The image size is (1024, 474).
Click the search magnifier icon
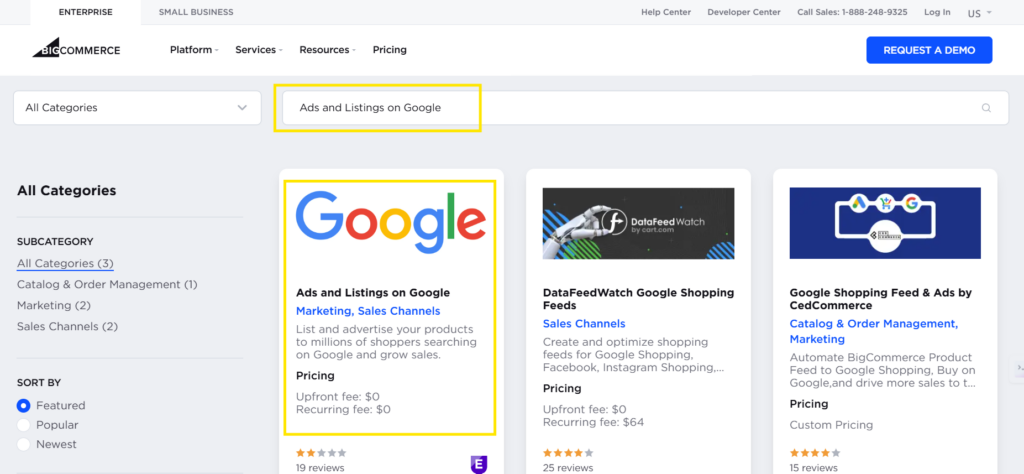(x=986, y=108)
